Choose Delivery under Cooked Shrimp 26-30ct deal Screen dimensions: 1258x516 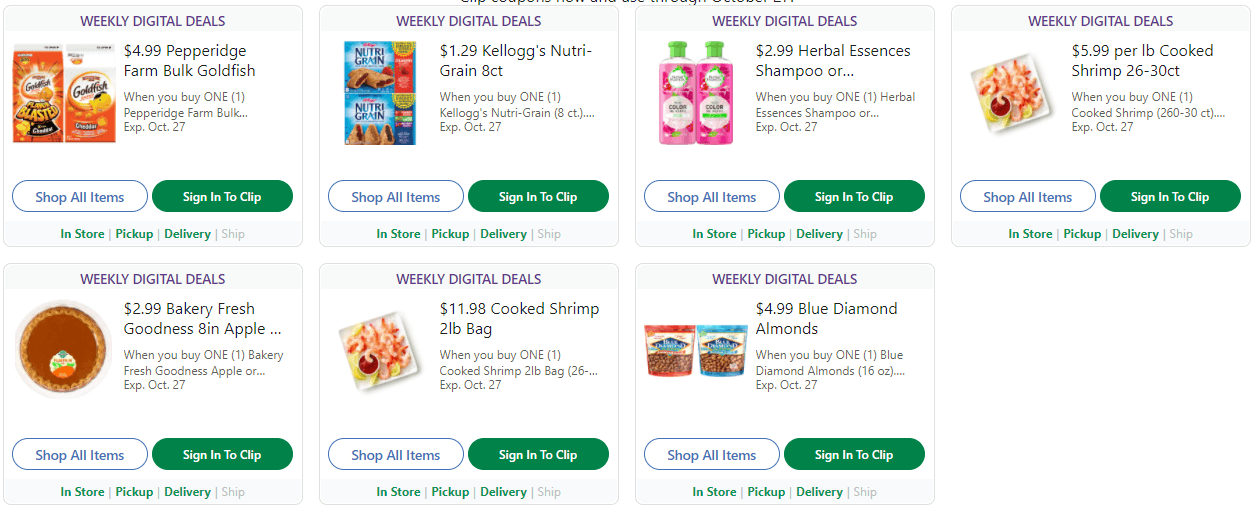tap(1135, 234)
